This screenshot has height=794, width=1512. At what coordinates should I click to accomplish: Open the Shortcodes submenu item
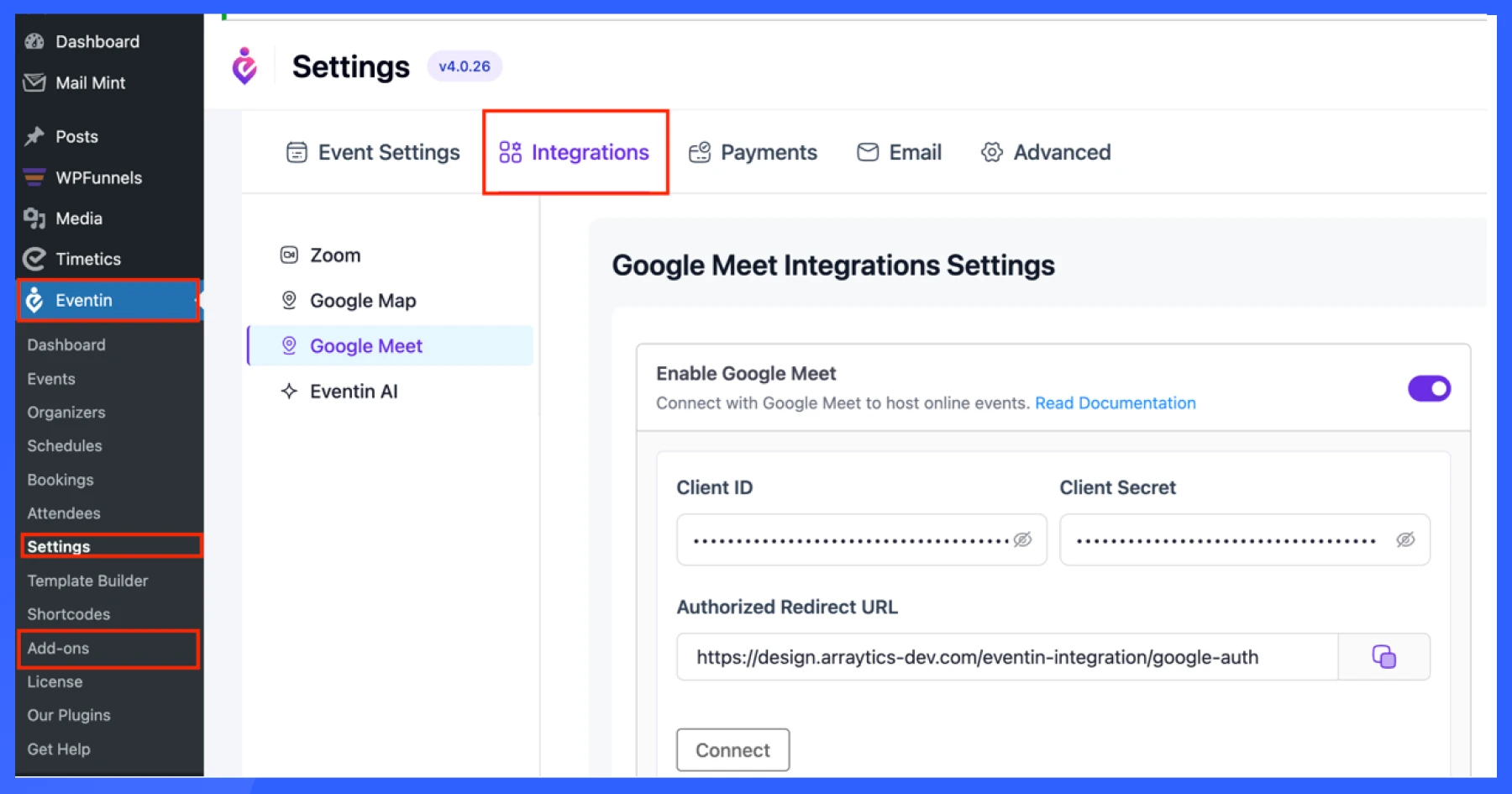[69, 614]
